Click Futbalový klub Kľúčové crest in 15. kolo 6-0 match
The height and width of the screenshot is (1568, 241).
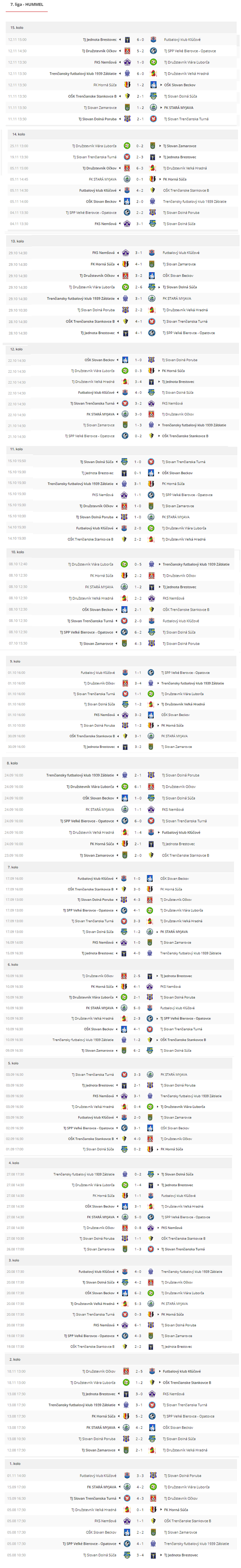coord(153,40)
